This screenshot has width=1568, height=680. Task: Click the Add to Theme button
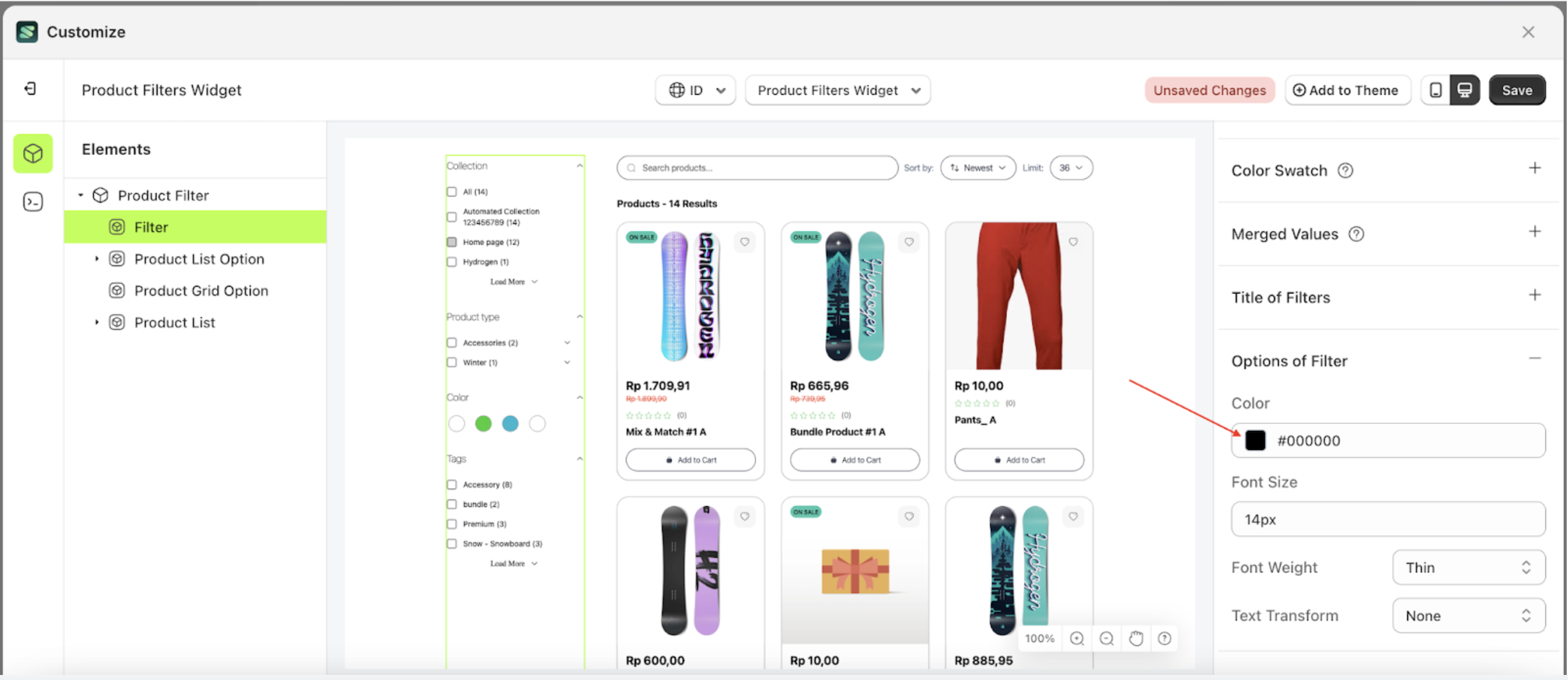1347,90
